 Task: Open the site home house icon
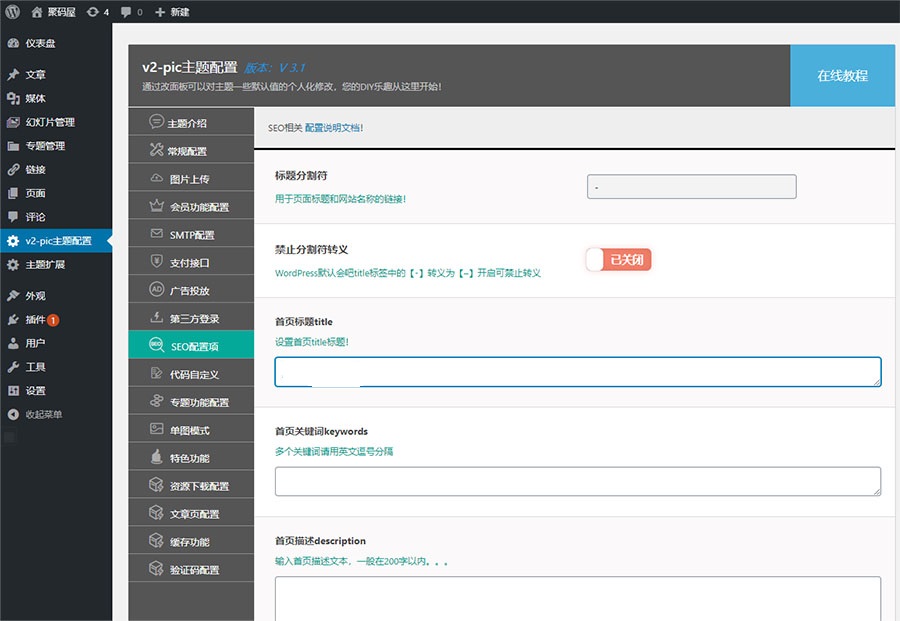click(x=37, y=11)
